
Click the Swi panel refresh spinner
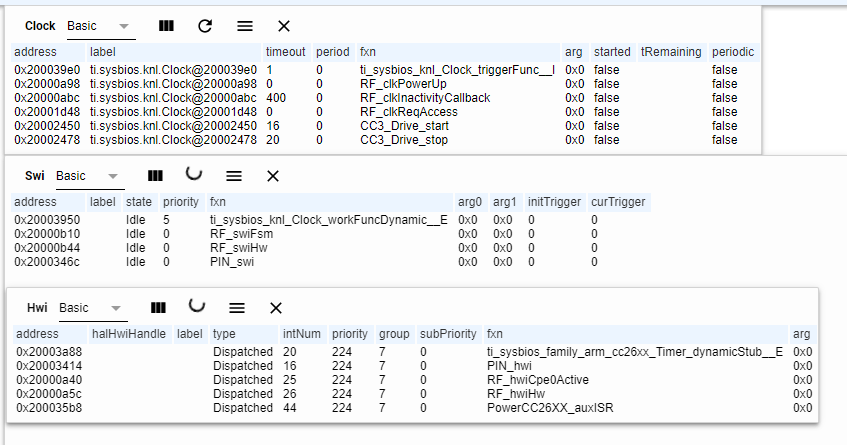(194, 175)
